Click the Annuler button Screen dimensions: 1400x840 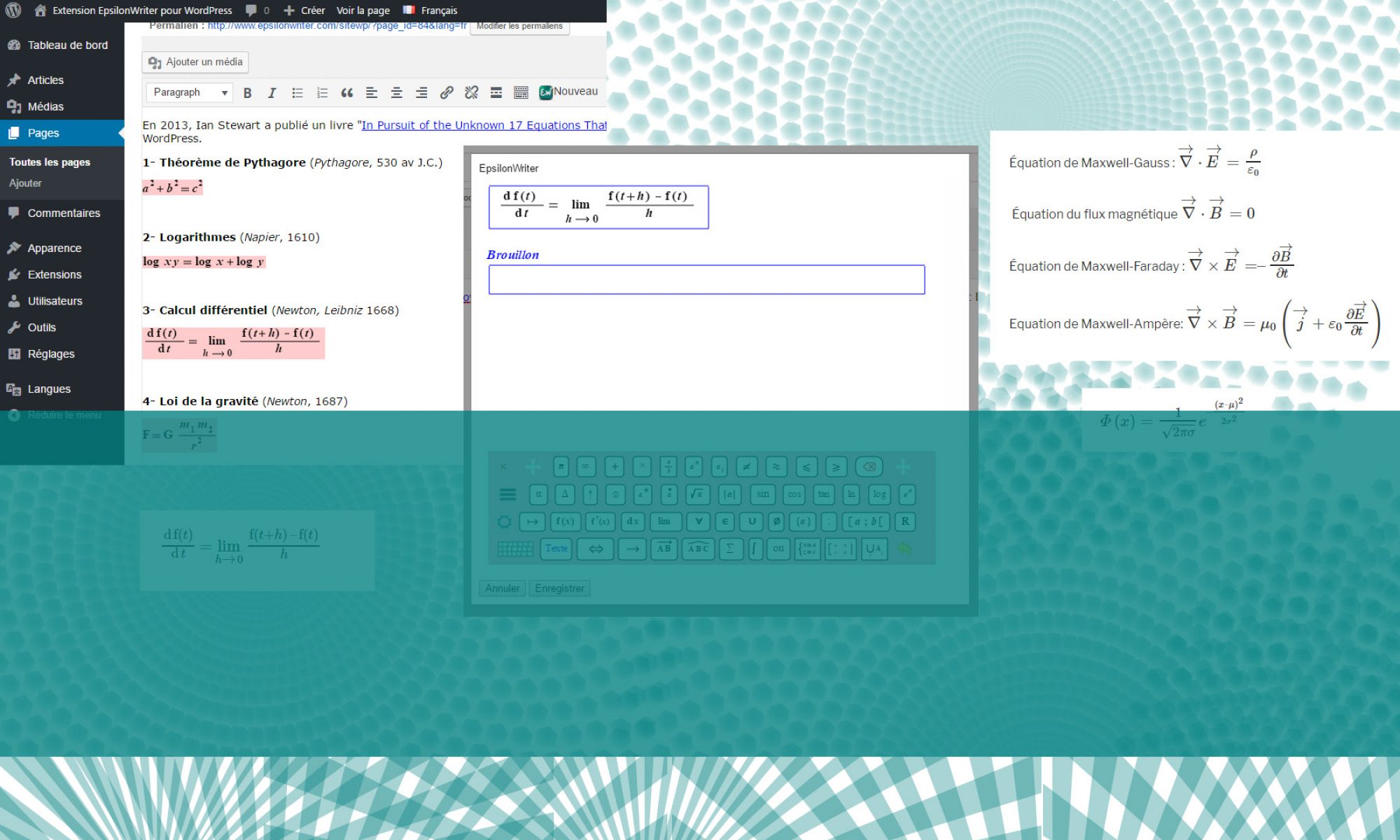(503, 589)
